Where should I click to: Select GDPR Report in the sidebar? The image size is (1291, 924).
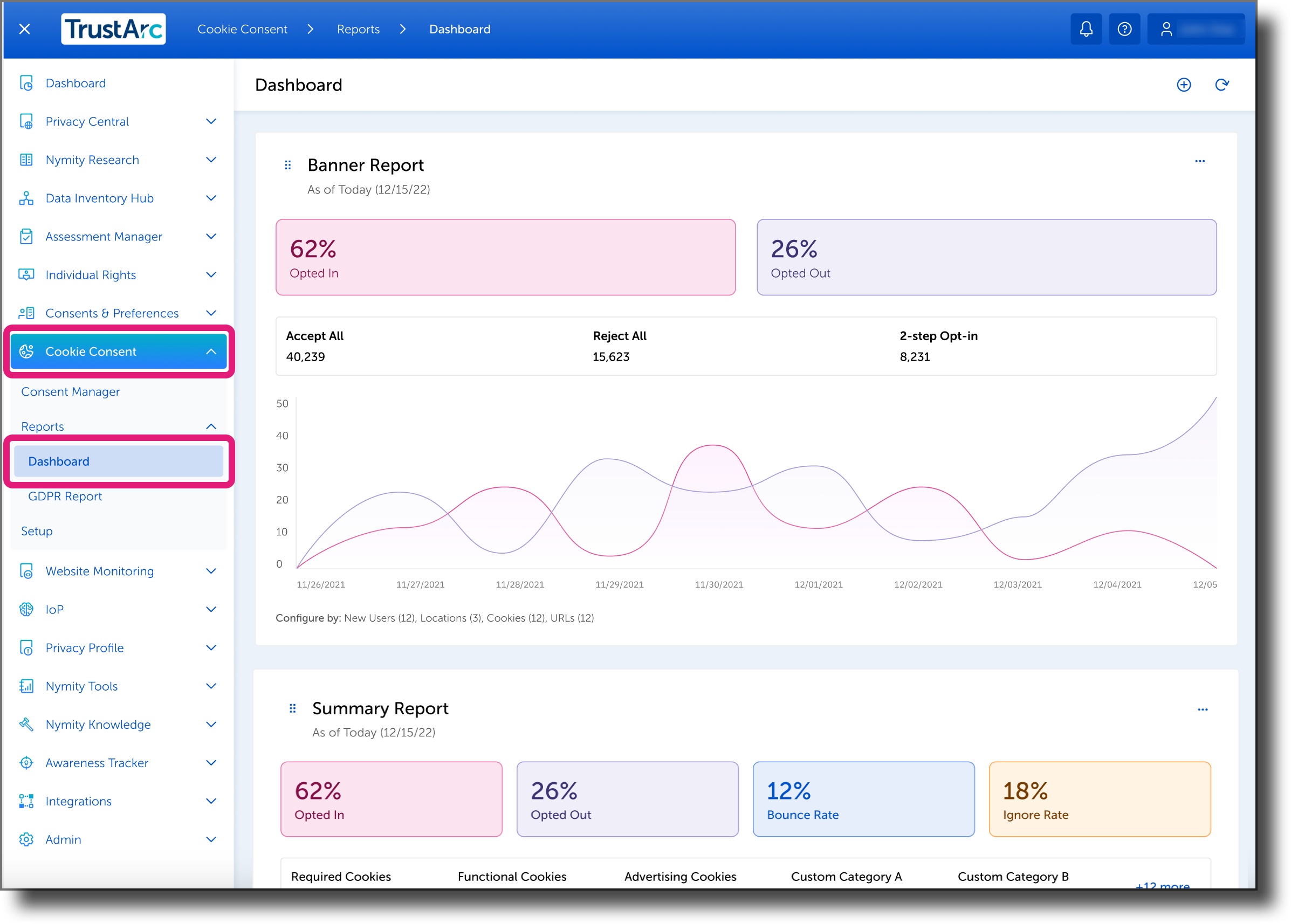(x=65, y=495)
